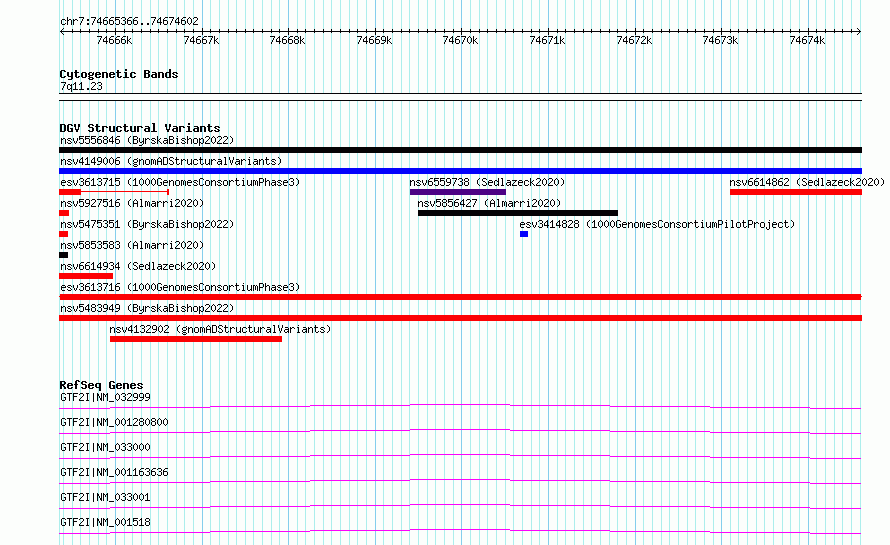
Task: Click nsv5856427 (Almarri2020) label
Action: (489, 203)
